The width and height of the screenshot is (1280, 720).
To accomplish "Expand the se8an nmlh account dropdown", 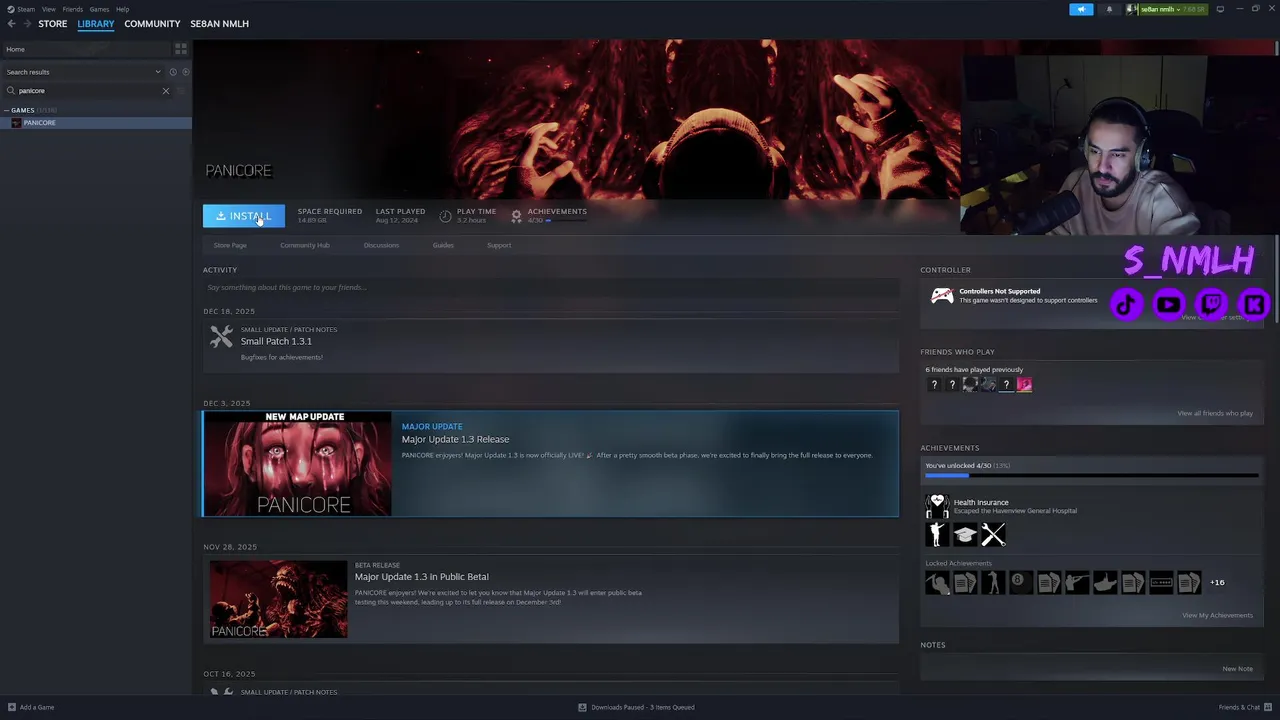I will point(1172,9).
